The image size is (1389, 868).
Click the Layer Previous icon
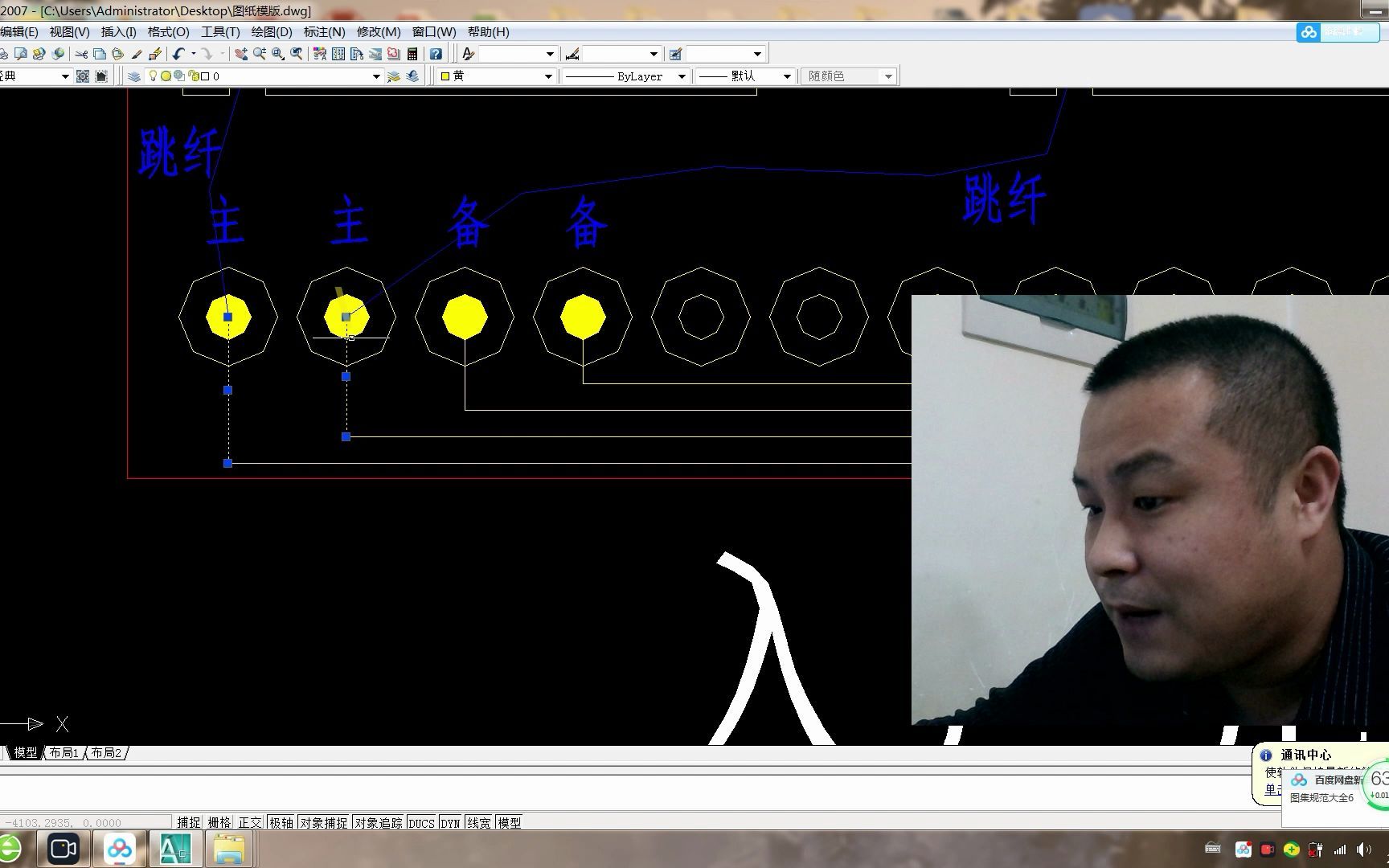coord(412,76)
